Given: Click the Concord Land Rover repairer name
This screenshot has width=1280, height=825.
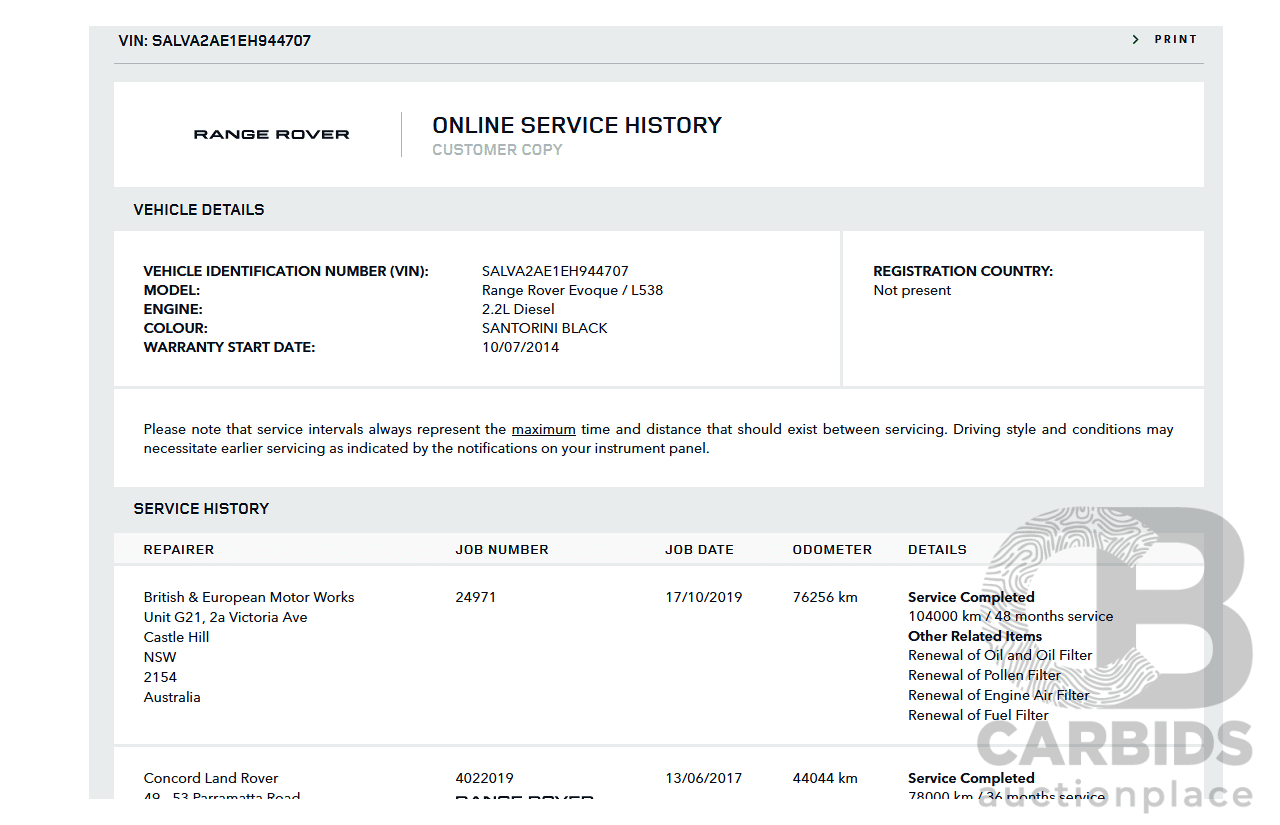Looking at the screenshot, I should pyautogui.click(x=211, y=778).
